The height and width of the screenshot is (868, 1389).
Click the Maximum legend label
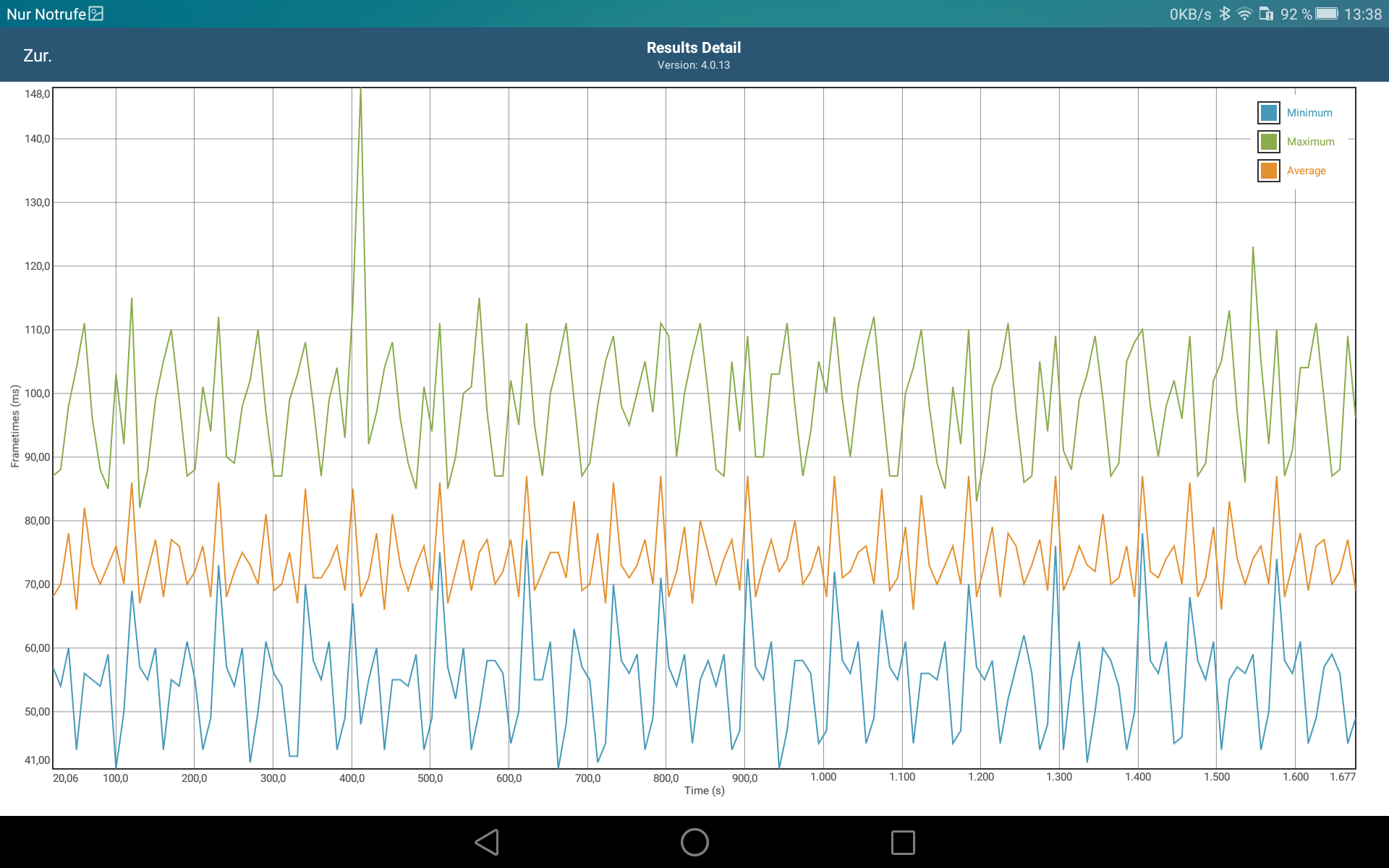coord(1310,142)
